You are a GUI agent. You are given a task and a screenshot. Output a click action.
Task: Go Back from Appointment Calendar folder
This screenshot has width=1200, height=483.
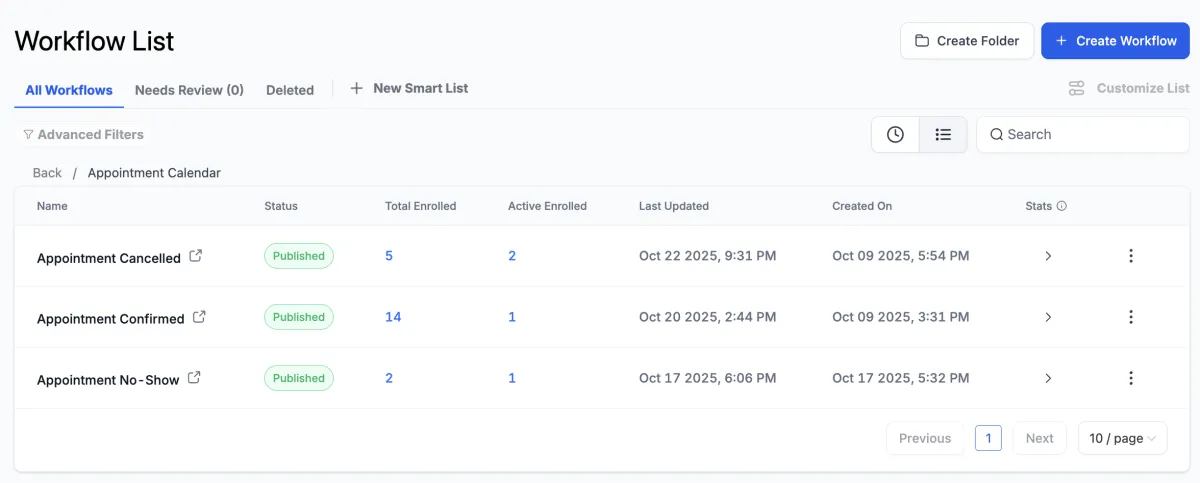[x=47, y=173]
